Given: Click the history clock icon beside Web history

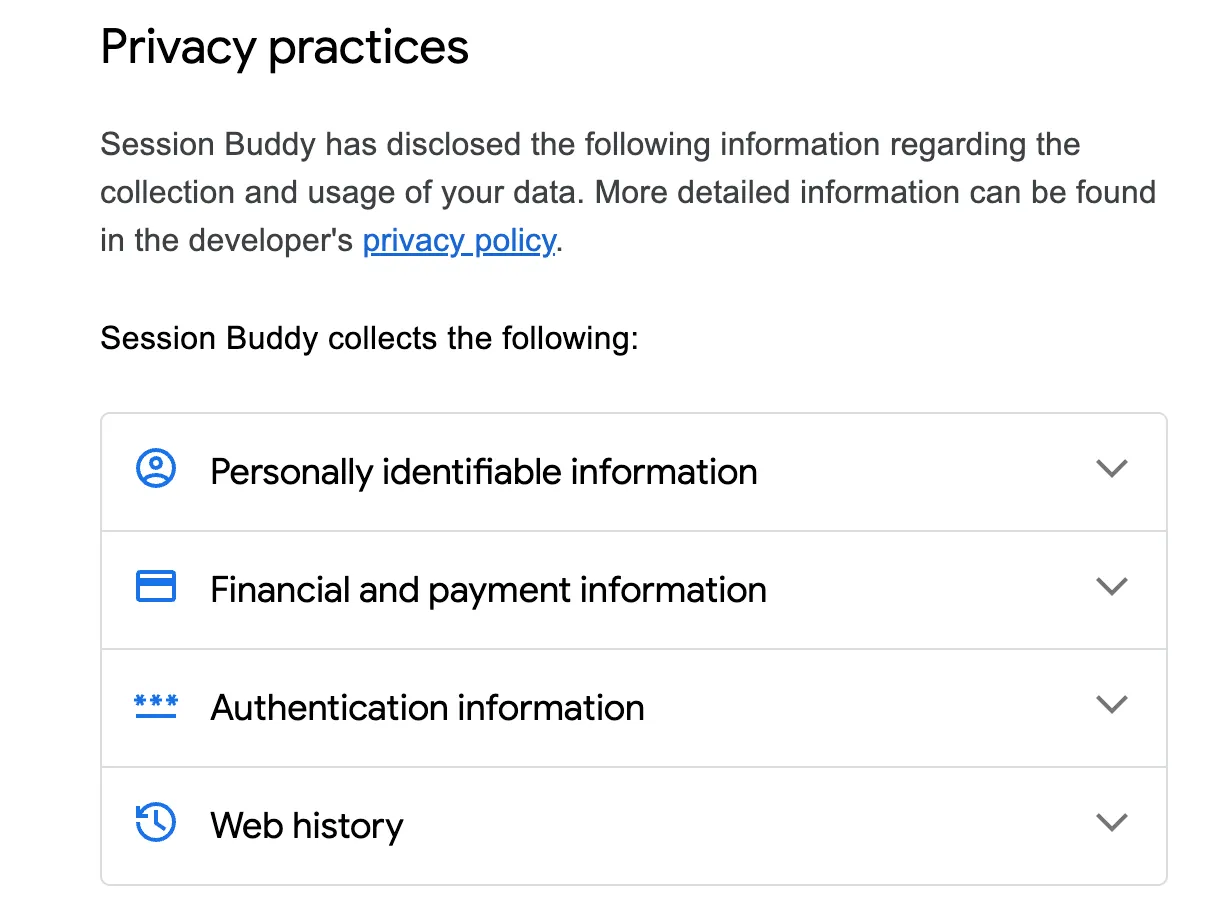Looking at the screenshot, I should [x=154, y=824].
